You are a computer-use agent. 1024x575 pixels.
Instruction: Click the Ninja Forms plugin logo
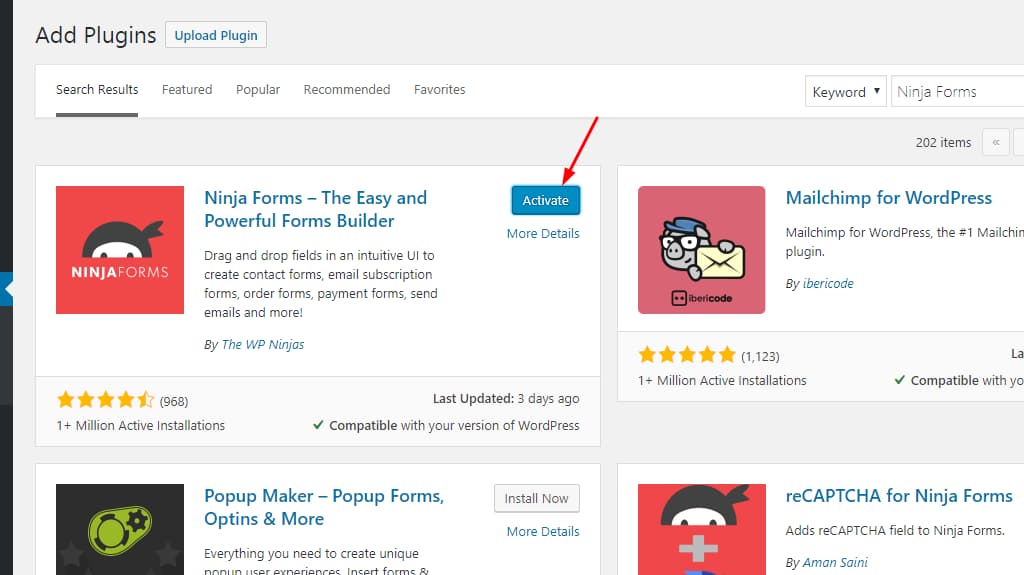pyautogui.click(x=120, y=250)
